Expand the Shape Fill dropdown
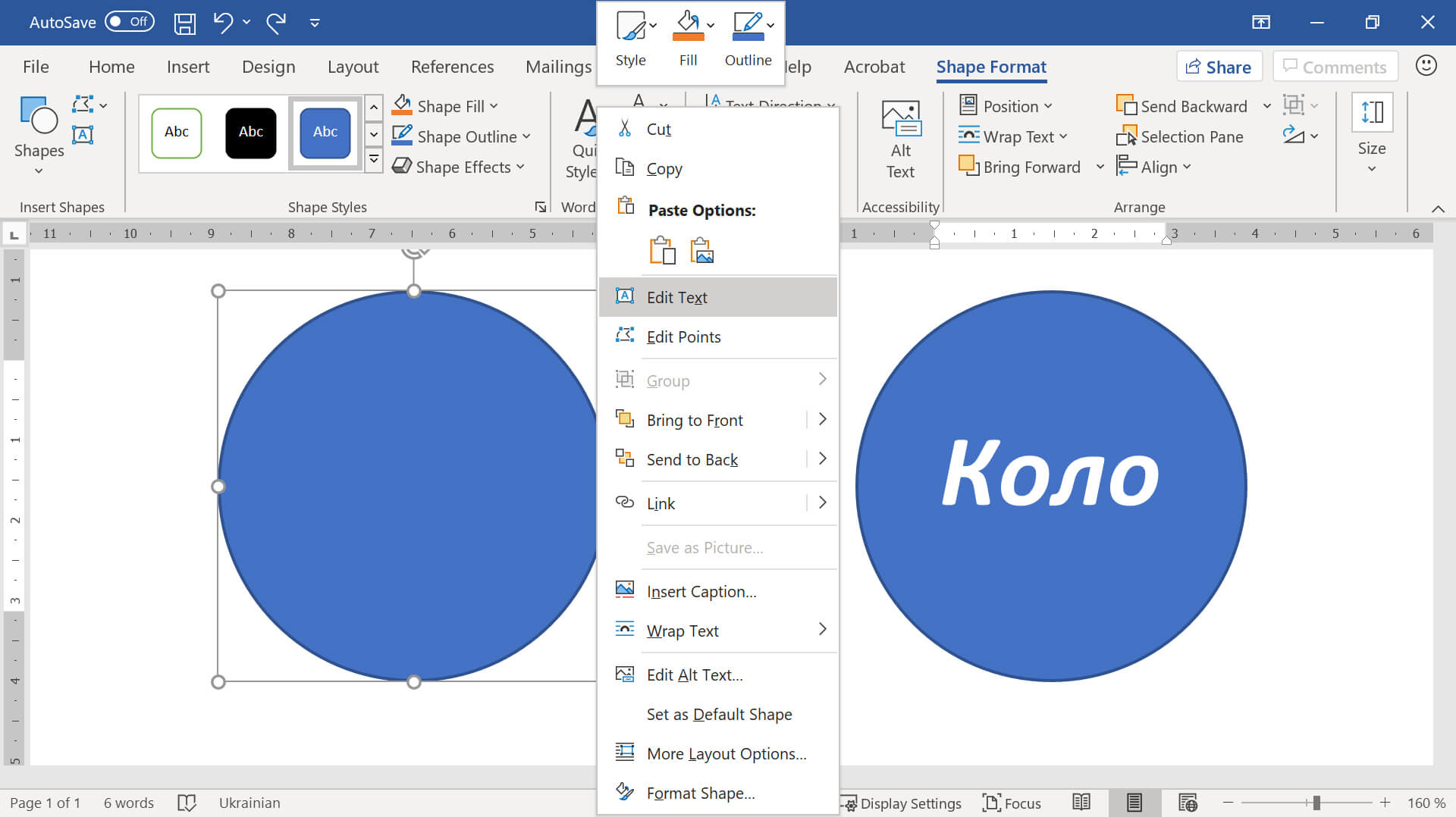The width and height of the screenshot is (1456, 817). [x=494, y=107]
